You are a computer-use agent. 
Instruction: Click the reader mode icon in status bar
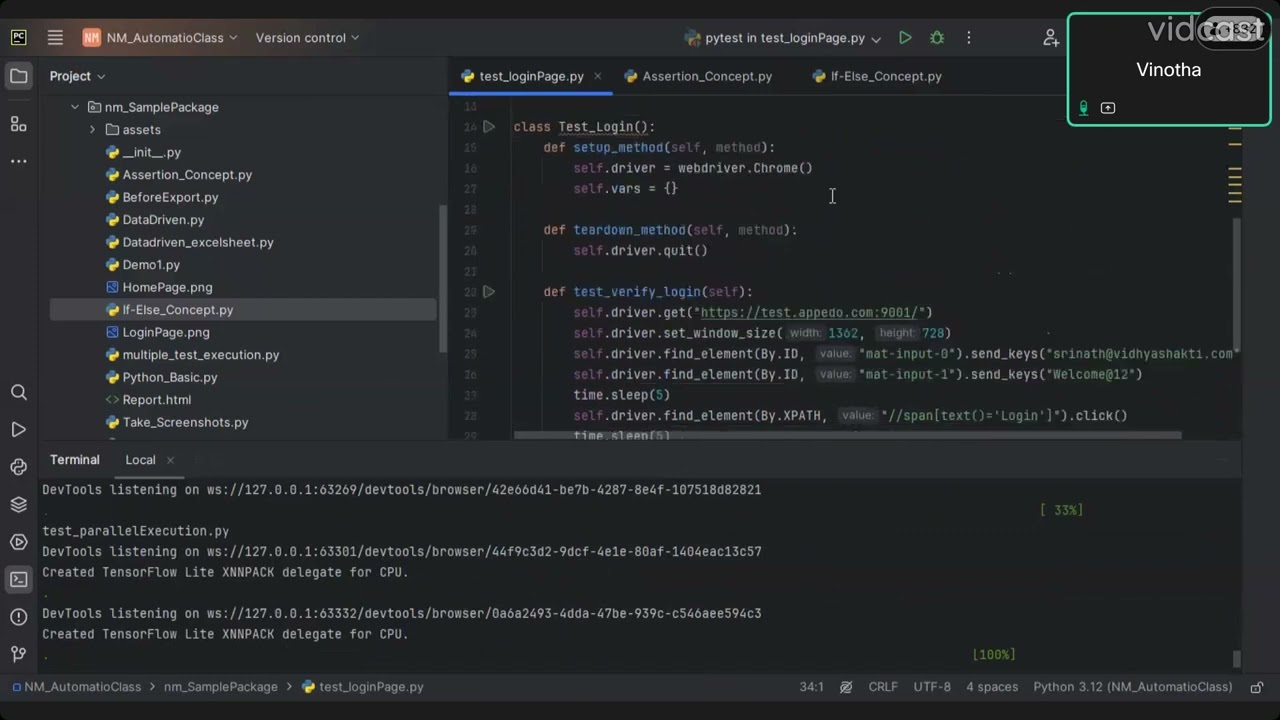tap(846, 687)
